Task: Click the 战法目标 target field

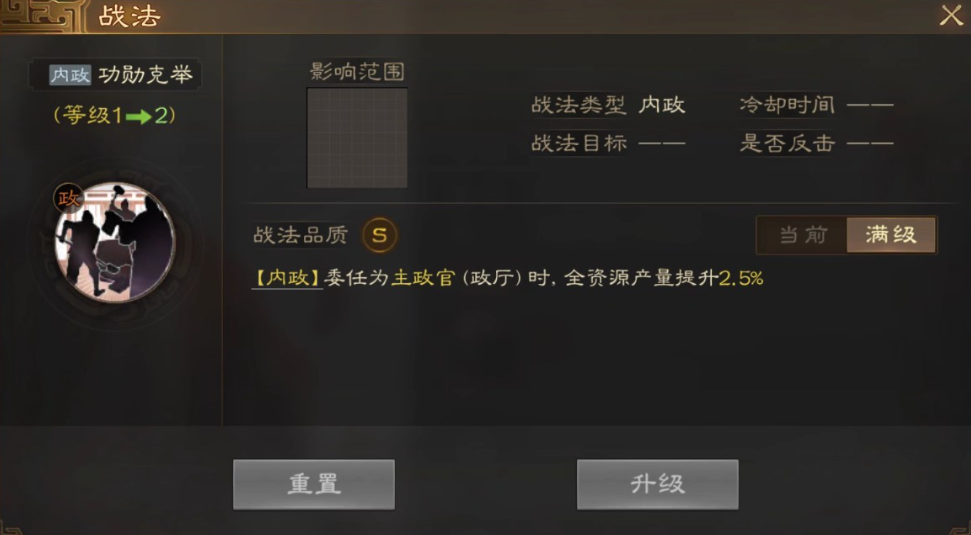Action: coord(608,144)
